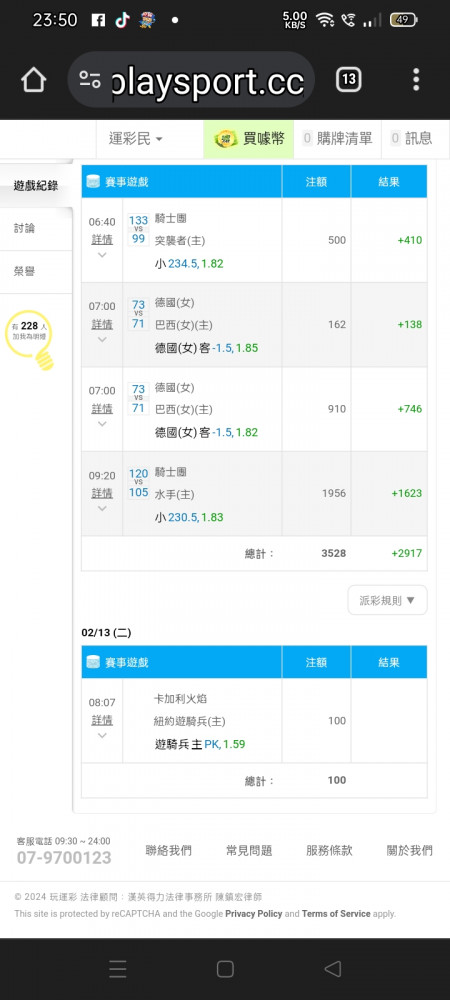450x1000 pixels.
Task: Expand the 運彩民 dropdown menu
Action: coord(135,138)
